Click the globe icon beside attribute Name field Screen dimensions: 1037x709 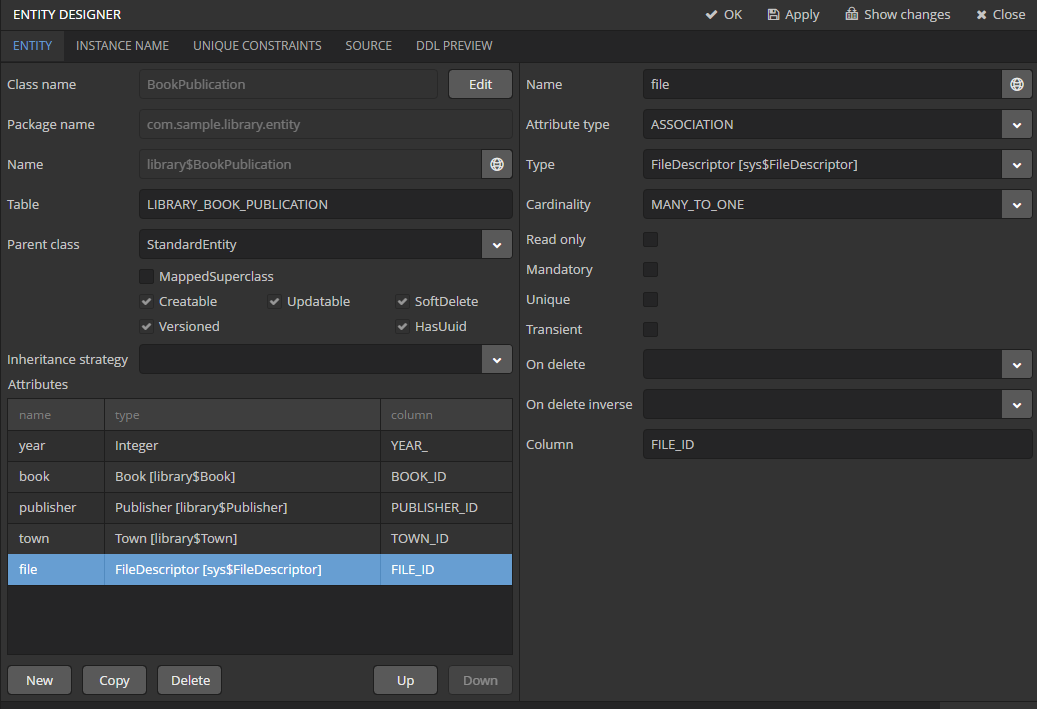pos(1016,84)
